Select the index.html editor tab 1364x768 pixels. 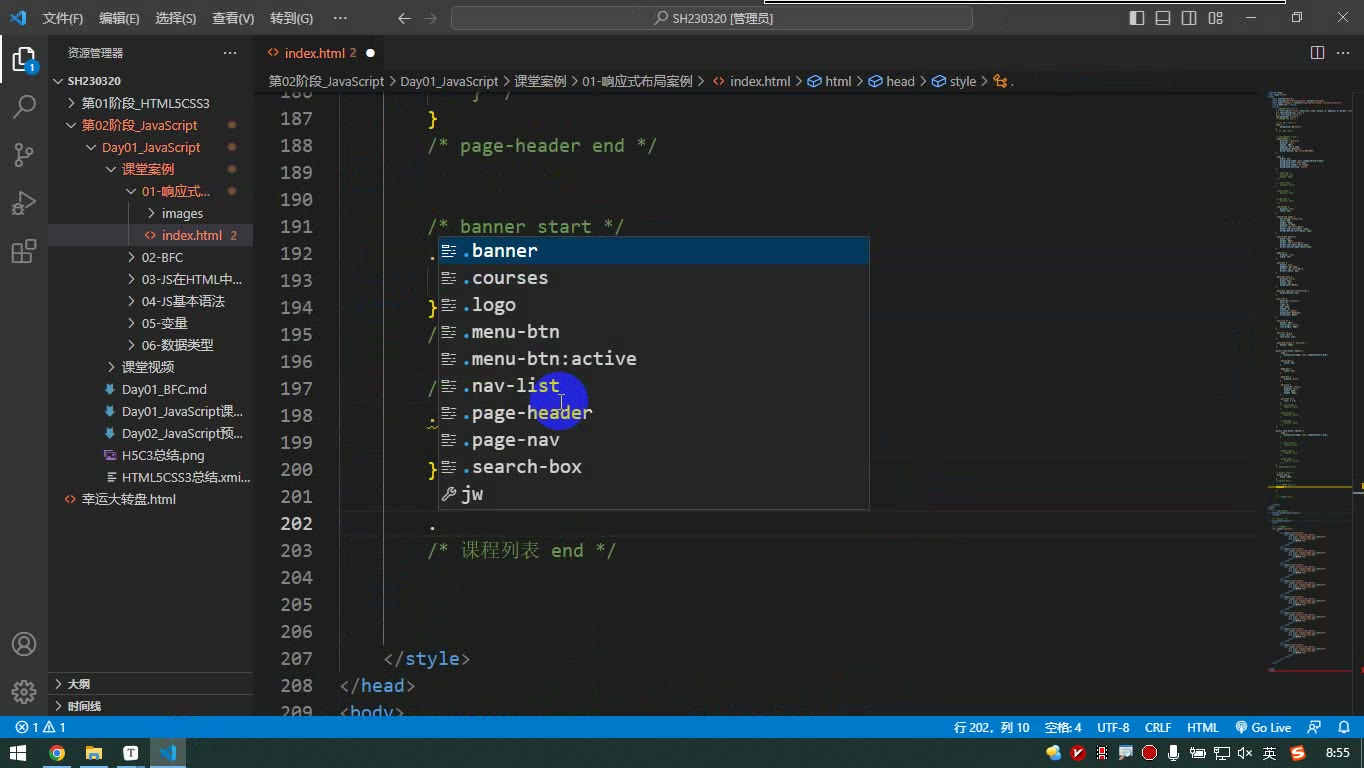315,53
